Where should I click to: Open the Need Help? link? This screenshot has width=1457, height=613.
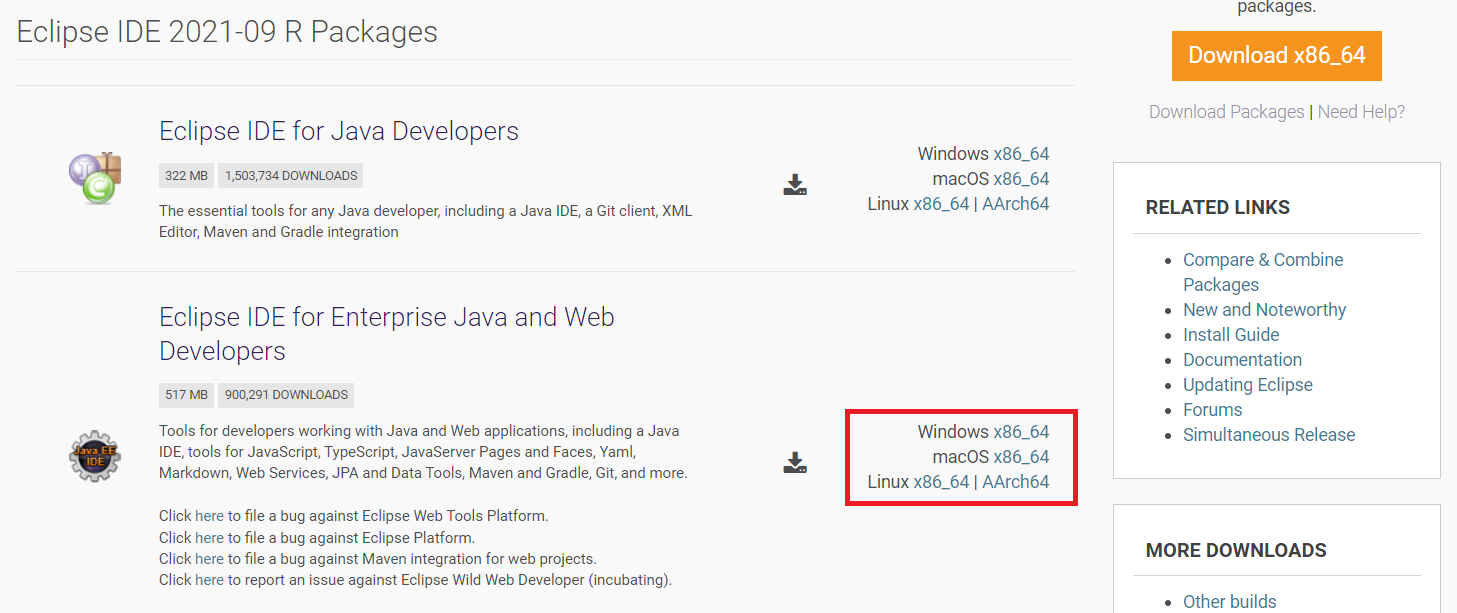1361,112
